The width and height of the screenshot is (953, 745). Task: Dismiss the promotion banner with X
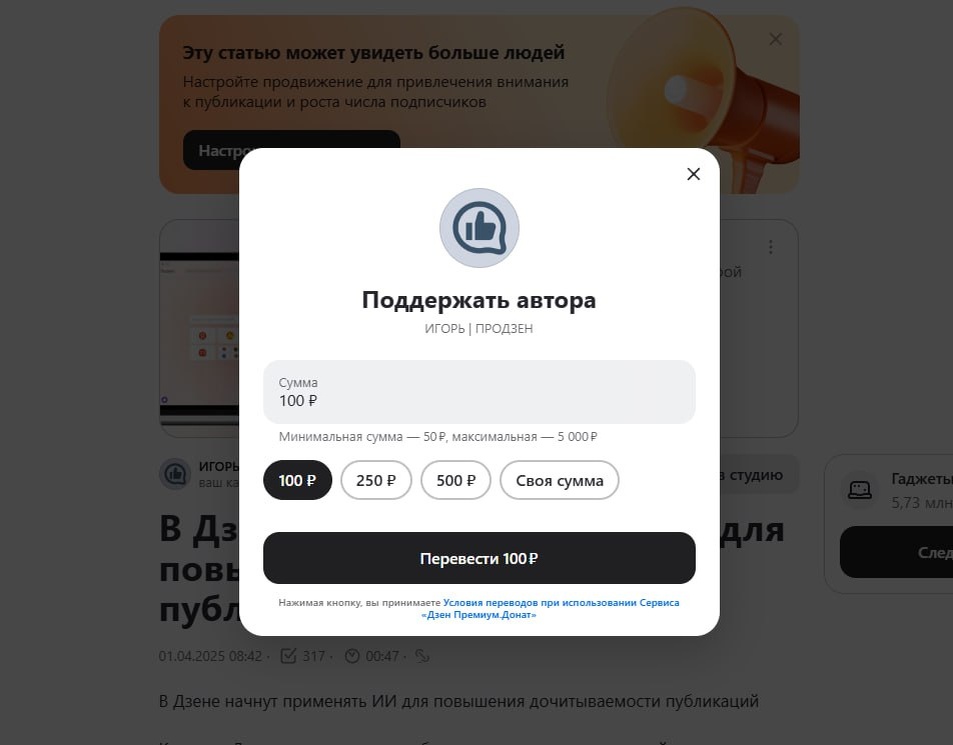tap(775, 39)
